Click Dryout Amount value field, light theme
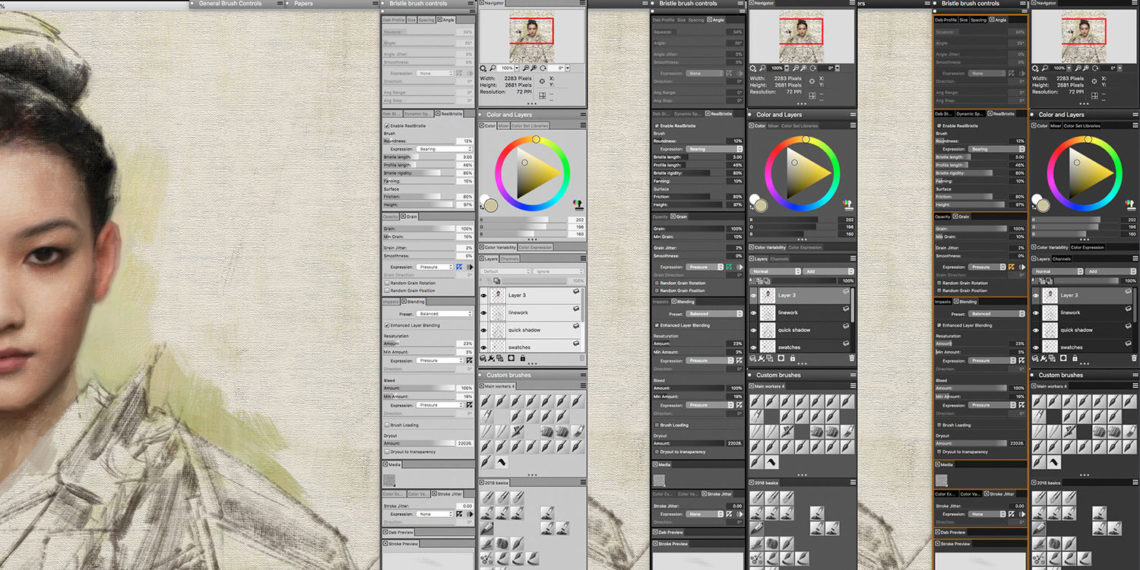1140x570 pixels. [x=464, y=443]
